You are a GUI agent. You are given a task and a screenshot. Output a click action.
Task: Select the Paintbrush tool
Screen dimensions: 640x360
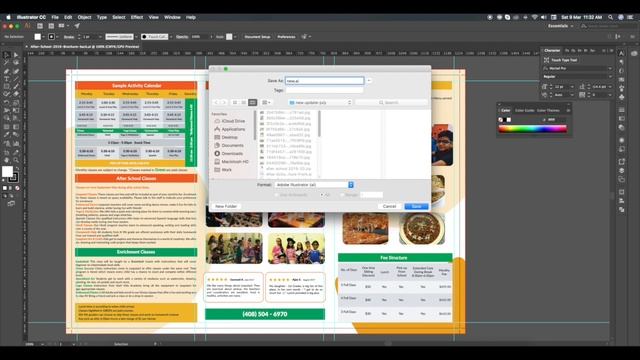(16, 87)
